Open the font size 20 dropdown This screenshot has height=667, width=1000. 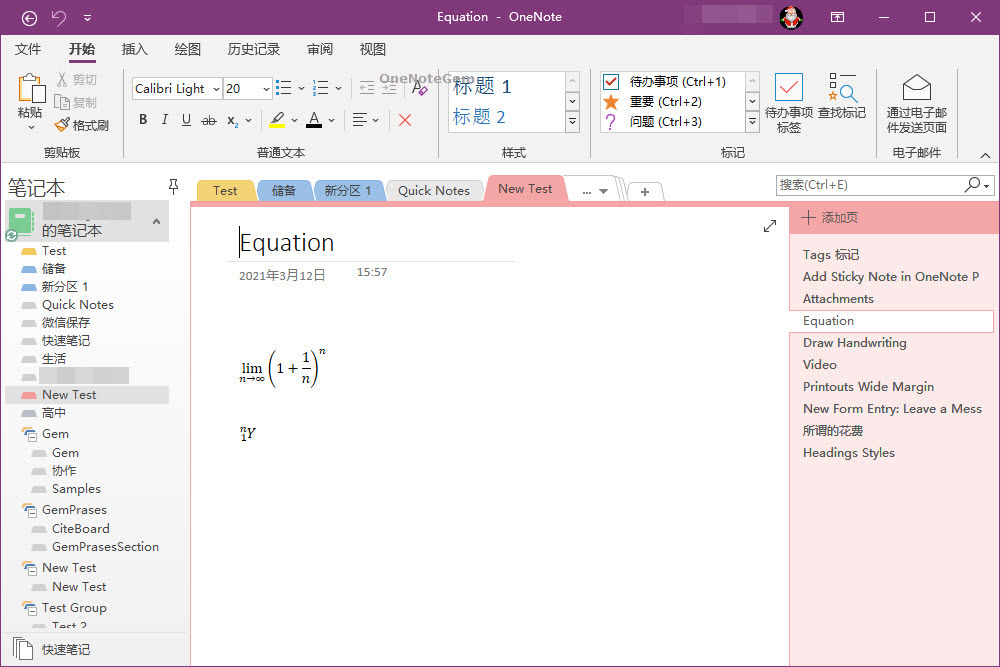click(x=266, y=89)
